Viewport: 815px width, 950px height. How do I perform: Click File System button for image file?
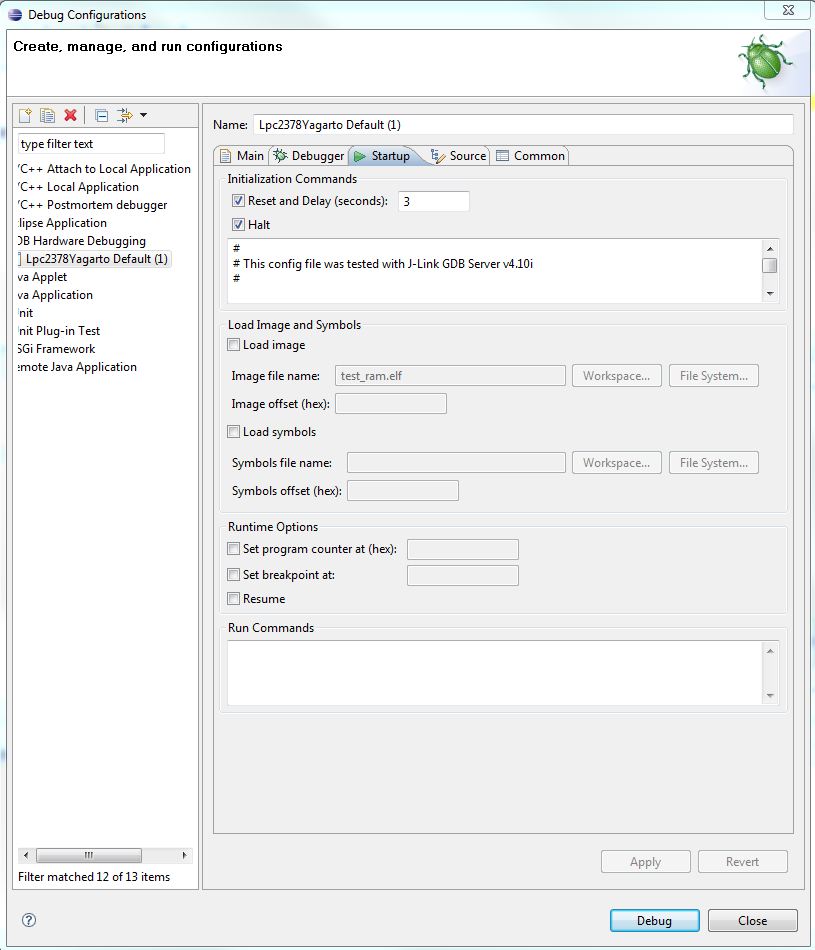tap(714, 376)
